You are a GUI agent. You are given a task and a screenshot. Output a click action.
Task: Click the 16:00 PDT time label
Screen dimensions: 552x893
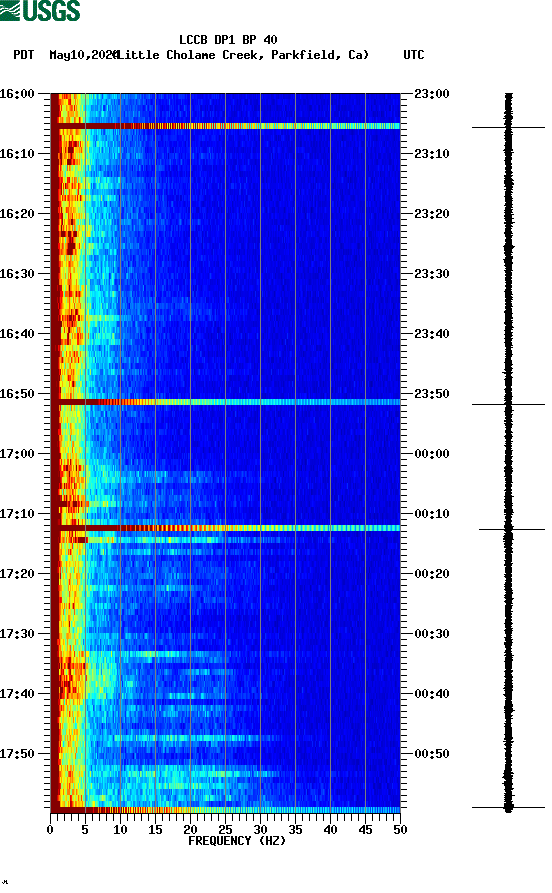coord(17,93)
